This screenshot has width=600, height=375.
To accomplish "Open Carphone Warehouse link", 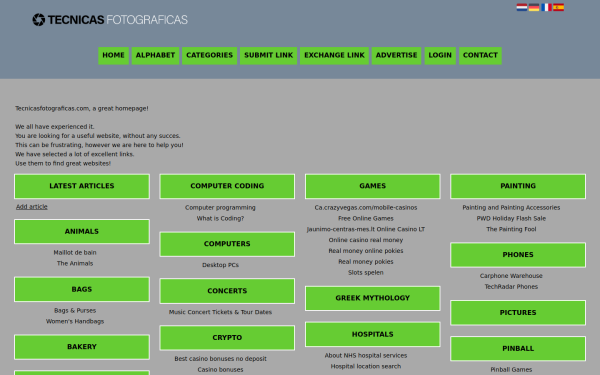I will 511,276.
